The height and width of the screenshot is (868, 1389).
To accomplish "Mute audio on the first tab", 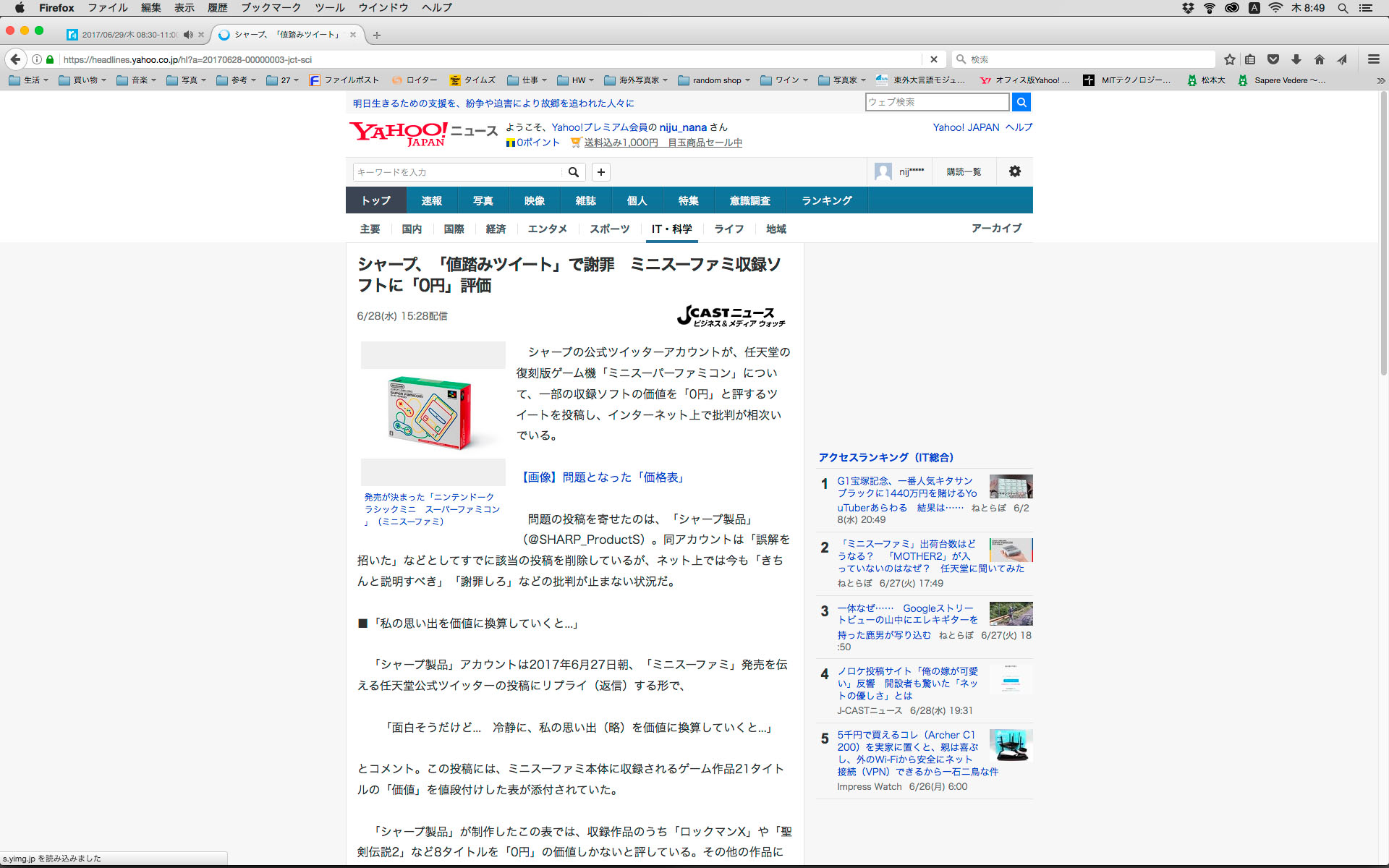I will (188, 35).
